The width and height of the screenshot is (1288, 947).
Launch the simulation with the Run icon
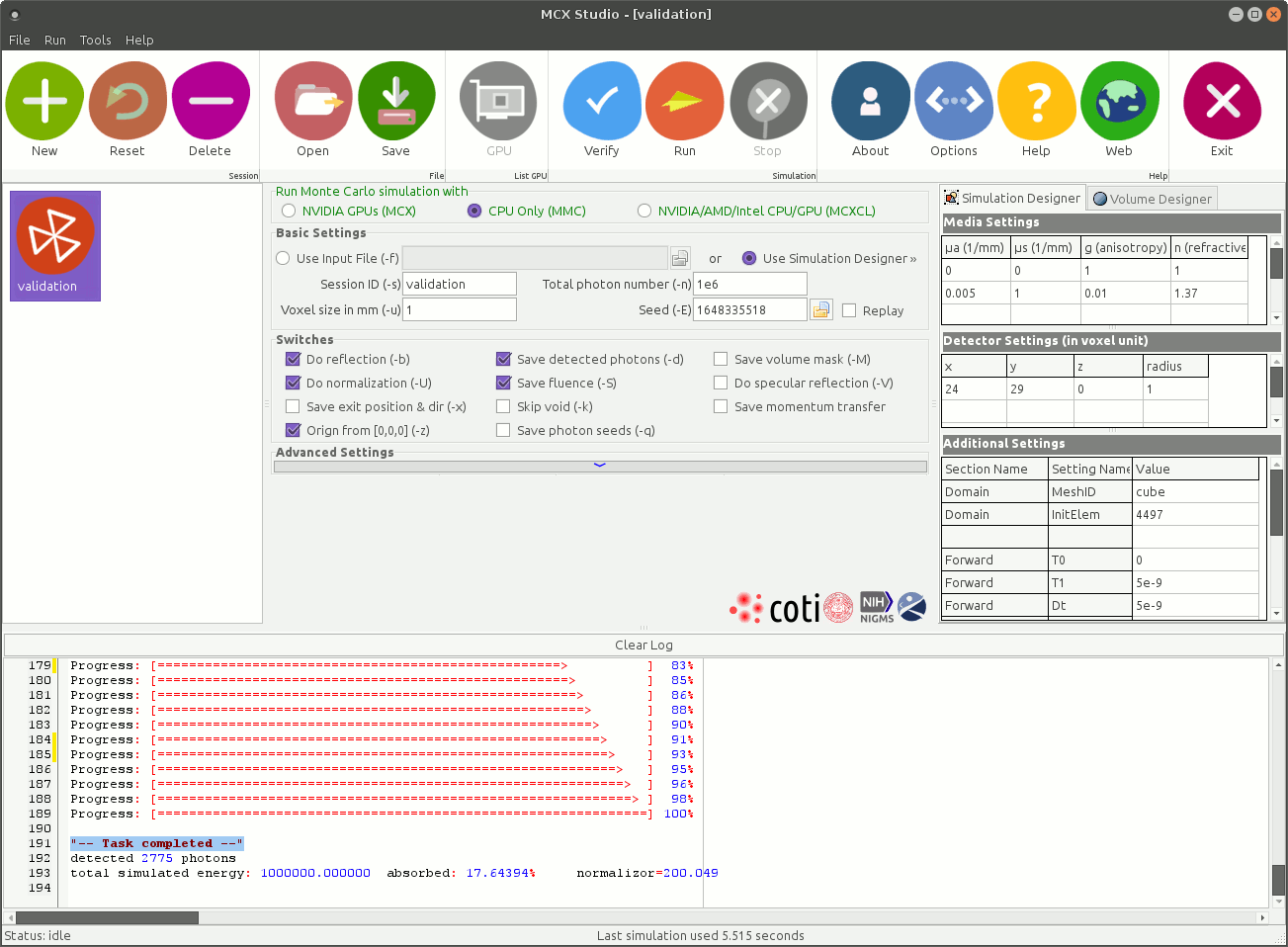click(x=684, y=100)
